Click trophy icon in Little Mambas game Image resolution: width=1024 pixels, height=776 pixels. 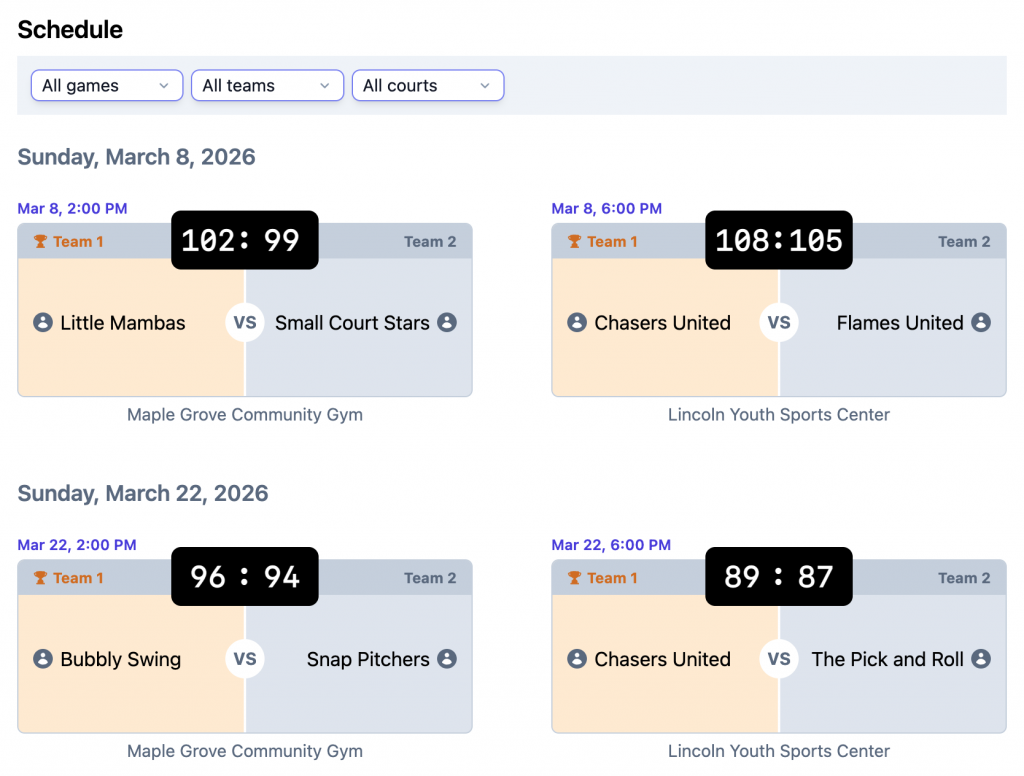(x=41, y=242)
